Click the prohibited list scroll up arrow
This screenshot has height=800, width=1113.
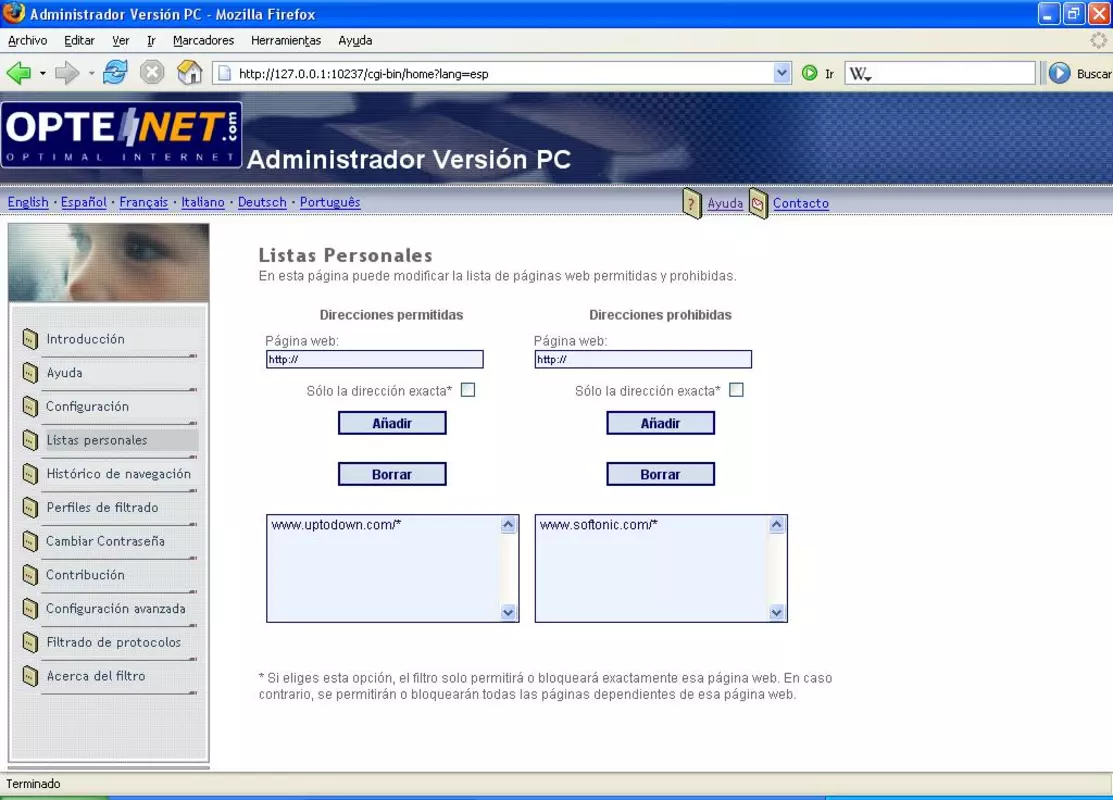click(777, 525)
